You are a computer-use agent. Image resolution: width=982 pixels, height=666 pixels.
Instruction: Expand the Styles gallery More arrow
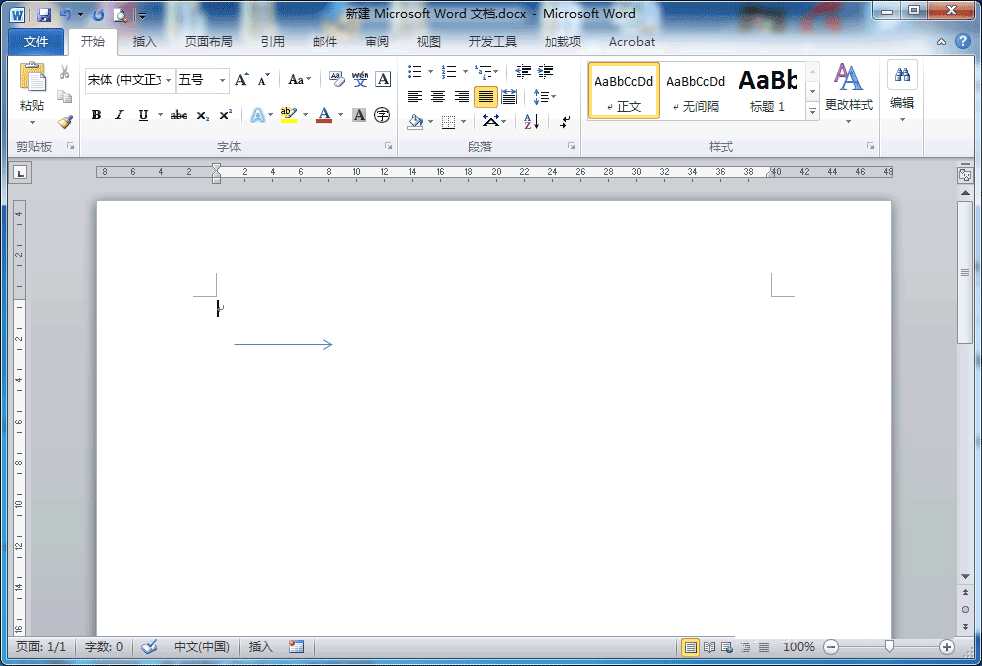pyautogui.click(x=812, y=111)
